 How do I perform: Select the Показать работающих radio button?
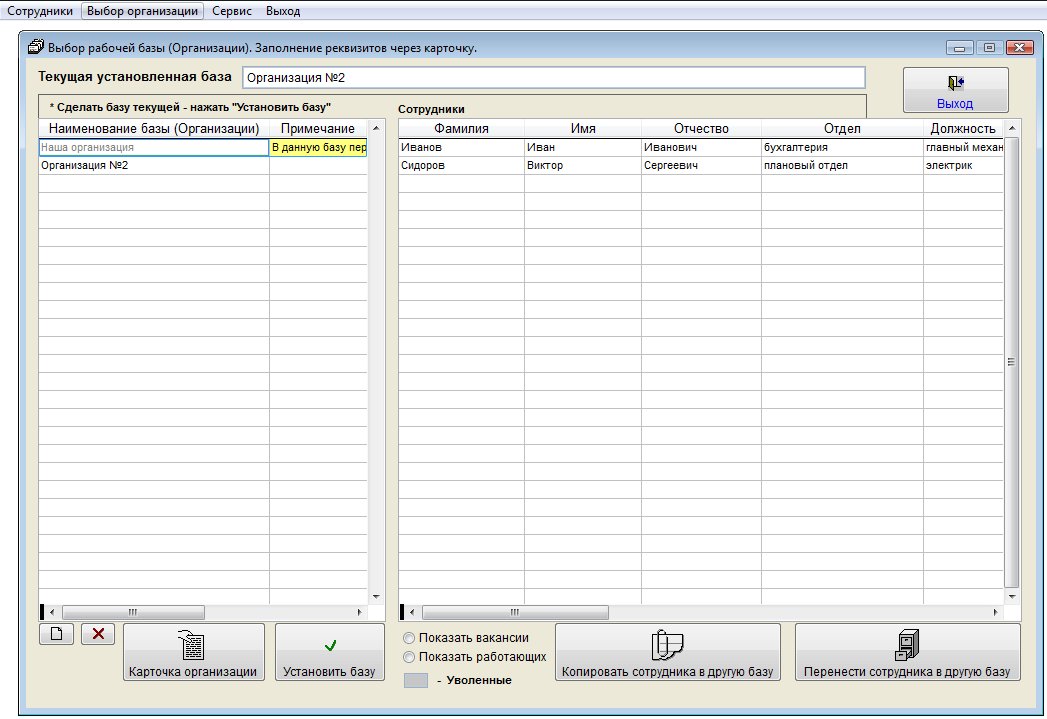(x=409, y=657)
